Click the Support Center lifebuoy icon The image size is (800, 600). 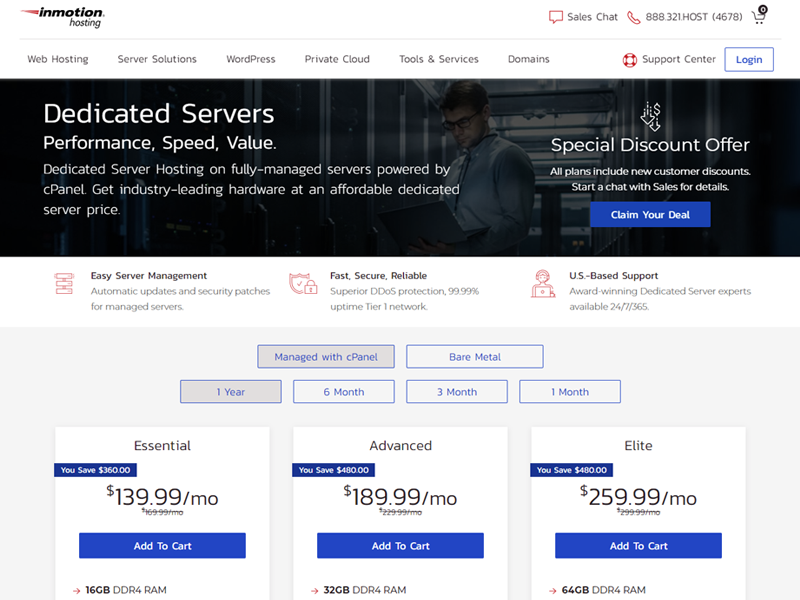coord(630,60)
